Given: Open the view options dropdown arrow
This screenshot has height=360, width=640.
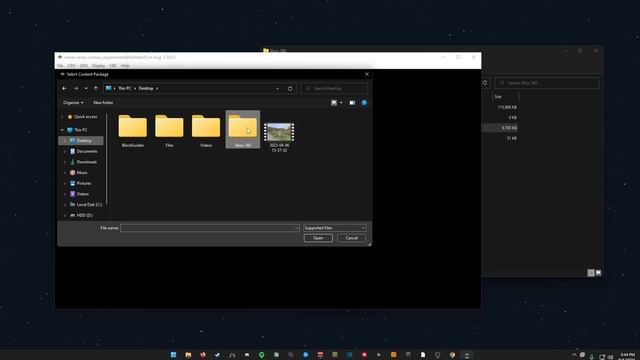Looking at the screenshot, I should 341,103.
